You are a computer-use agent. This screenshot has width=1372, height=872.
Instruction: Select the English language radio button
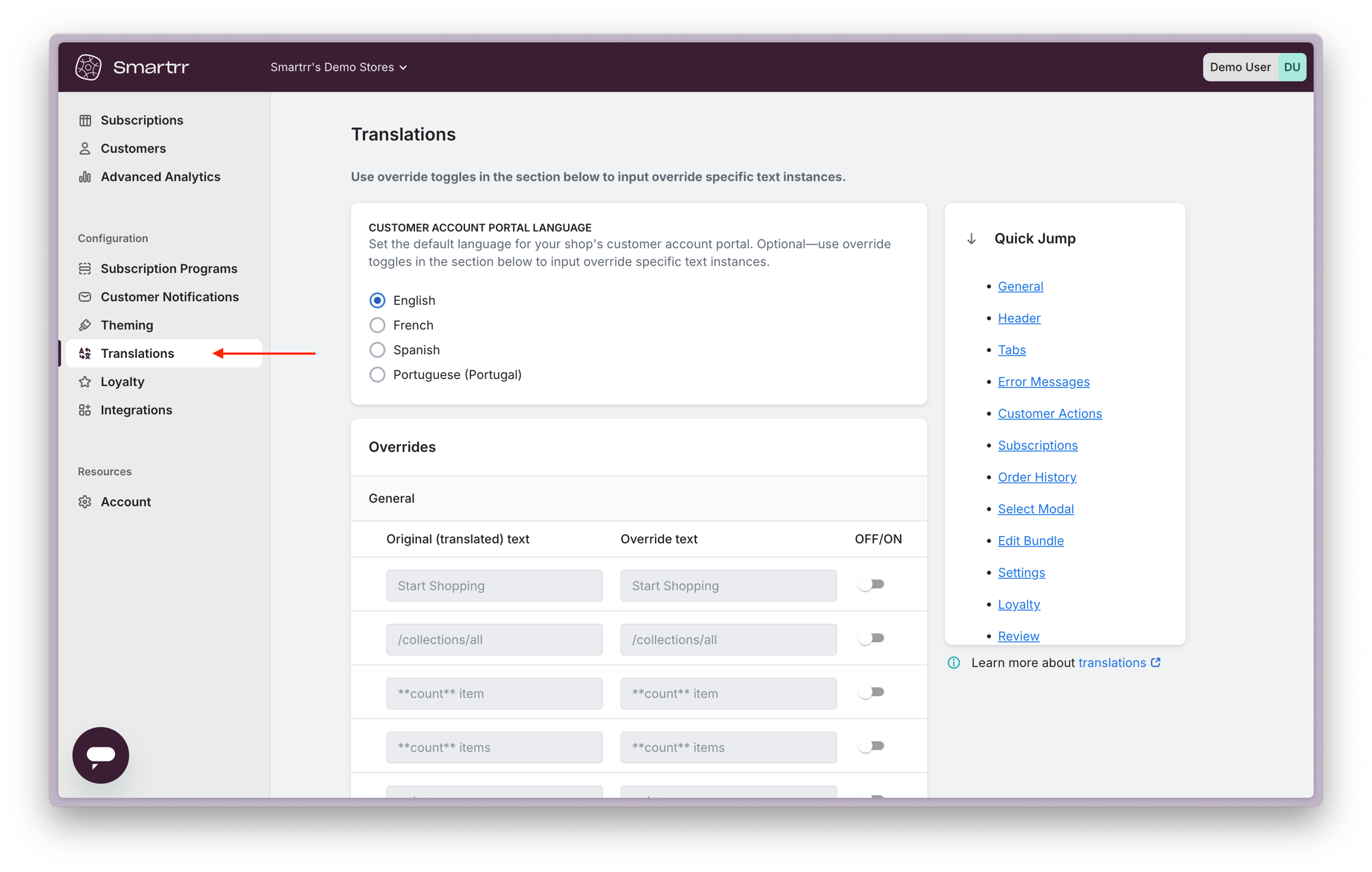pos(377,300)
